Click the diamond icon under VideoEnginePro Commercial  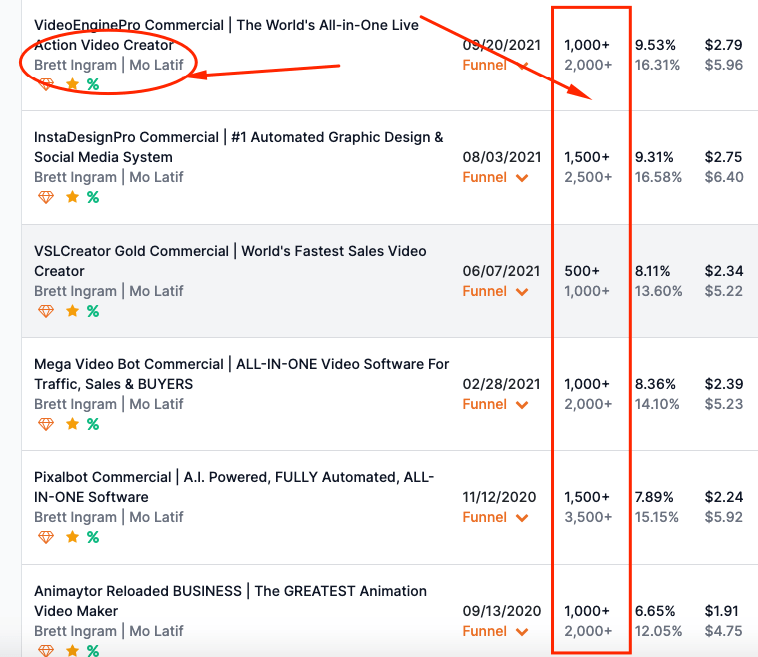click(x=45, y=84)
